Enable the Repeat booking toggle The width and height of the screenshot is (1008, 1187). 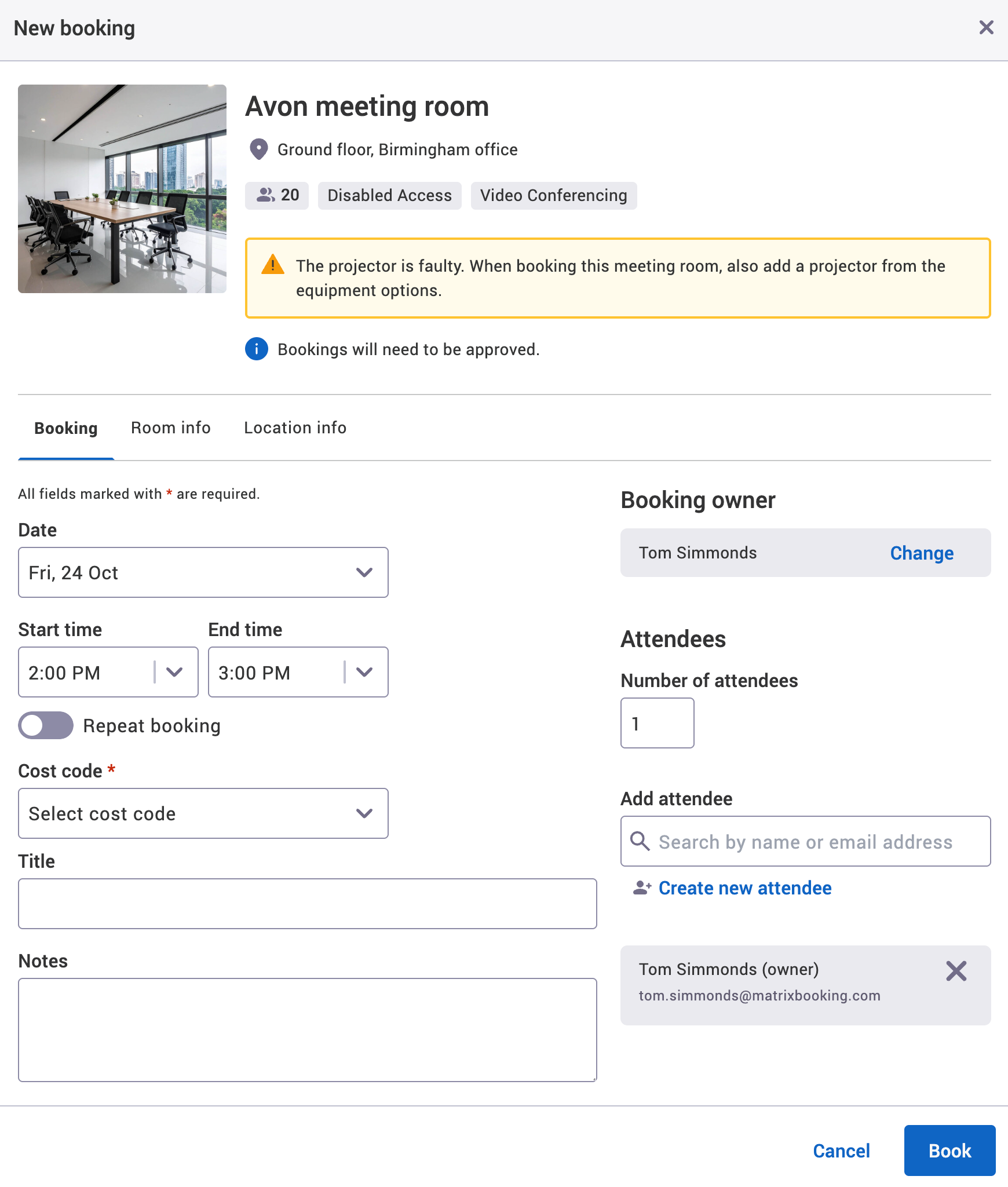point(46,725)
